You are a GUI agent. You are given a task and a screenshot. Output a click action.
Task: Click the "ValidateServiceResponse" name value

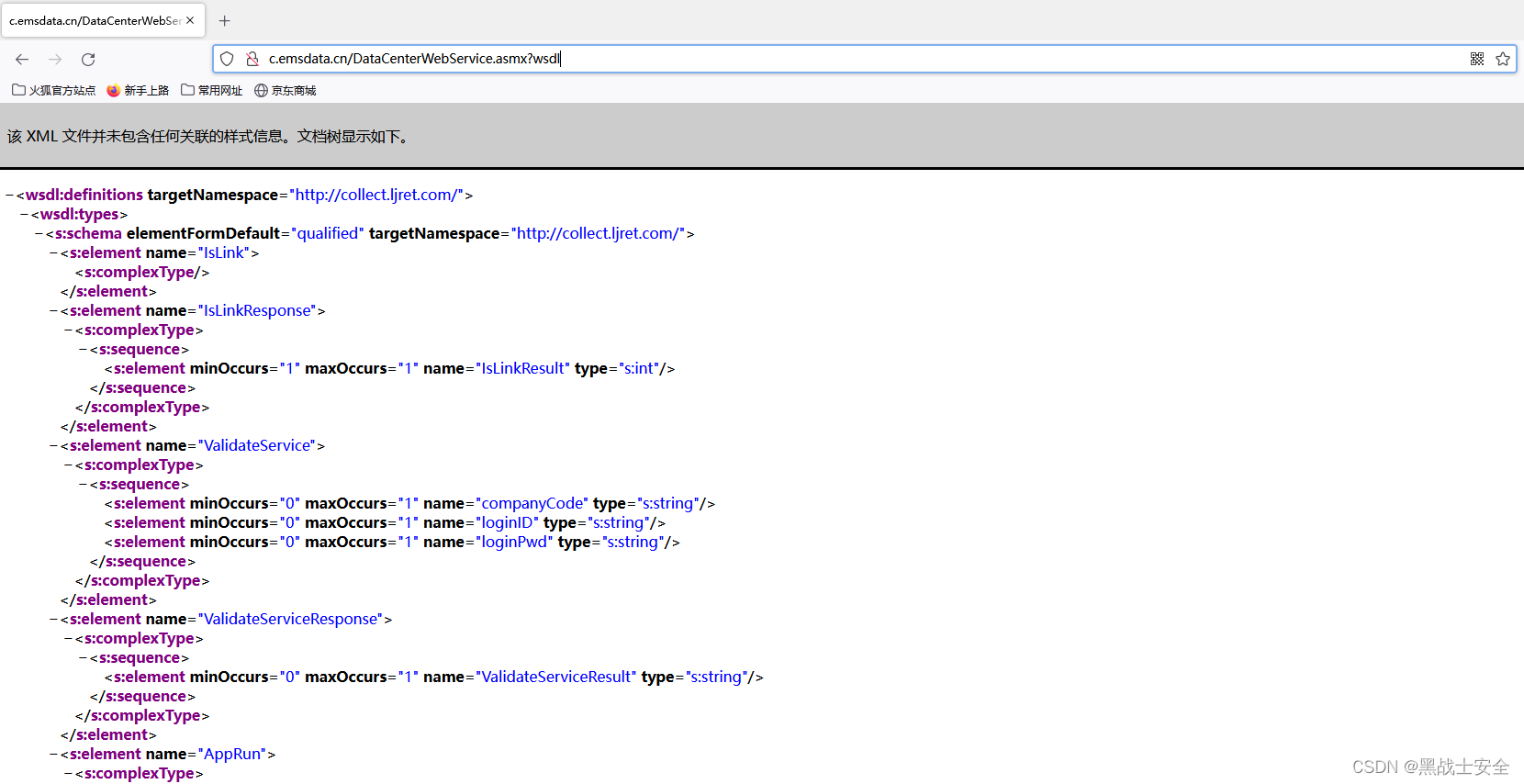291,619
